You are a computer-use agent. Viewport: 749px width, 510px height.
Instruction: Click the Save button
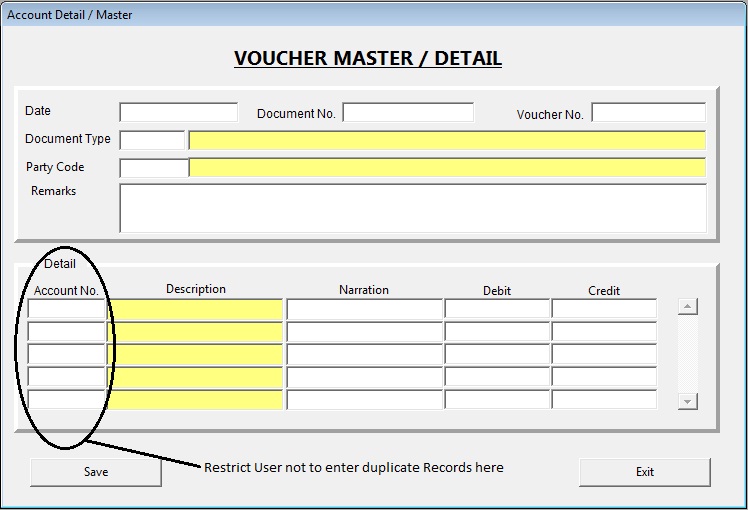96,472
